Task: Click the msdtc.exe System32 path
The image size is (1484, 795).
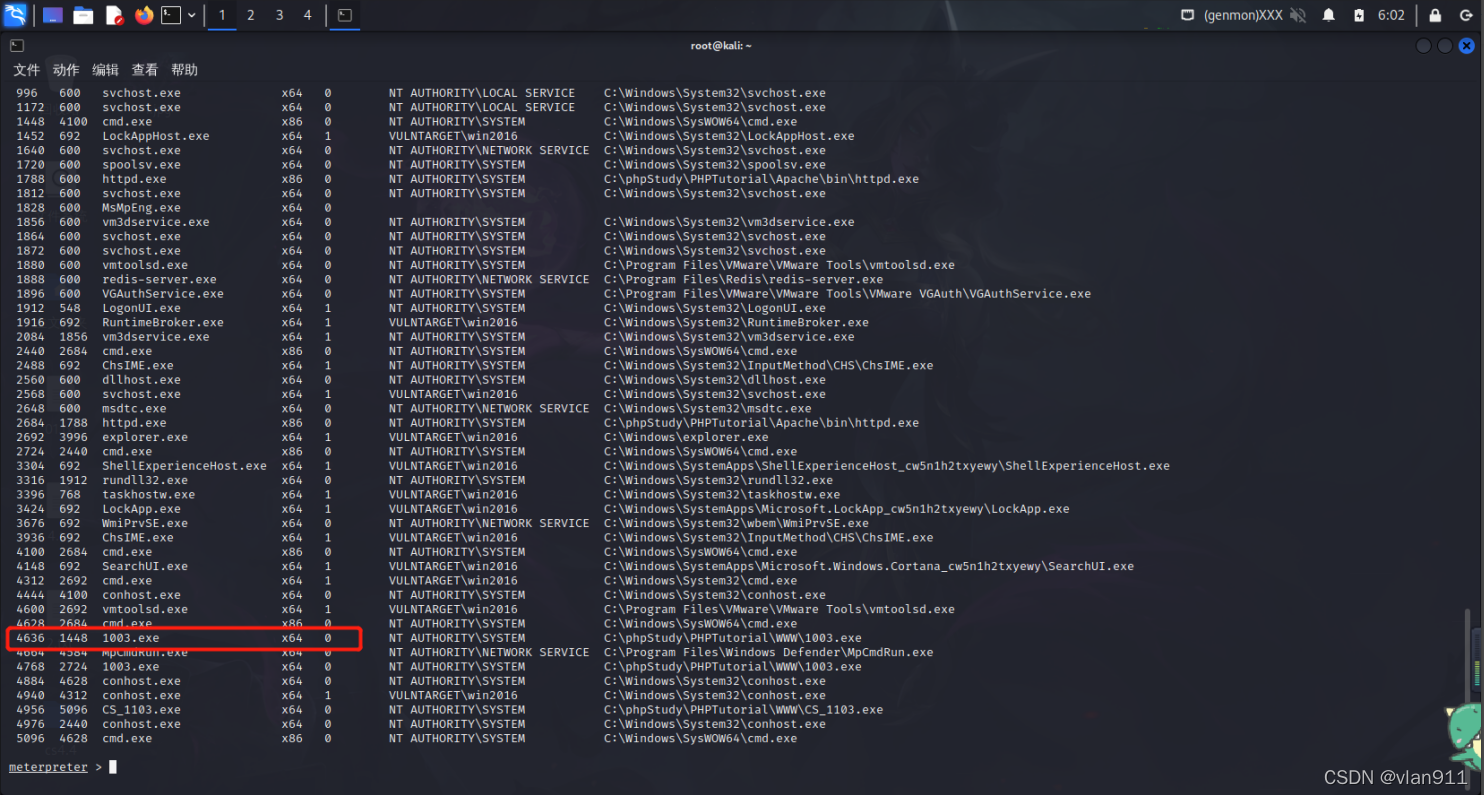Action: coord(707,409)
